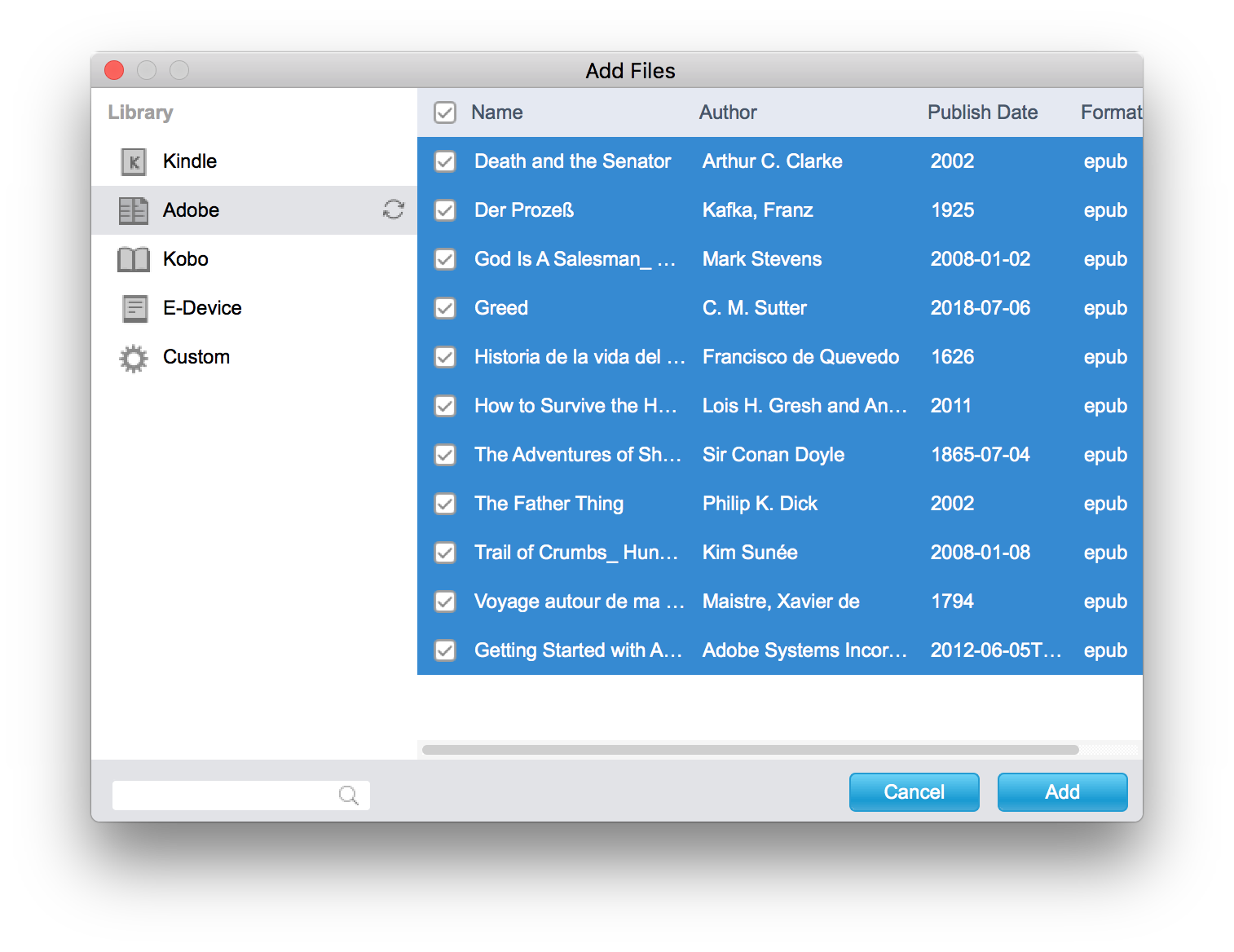Image resolution: width=1234 pixels, height=952 pixels.
Task: Open the E-Device library source
Action: (202, 308)
